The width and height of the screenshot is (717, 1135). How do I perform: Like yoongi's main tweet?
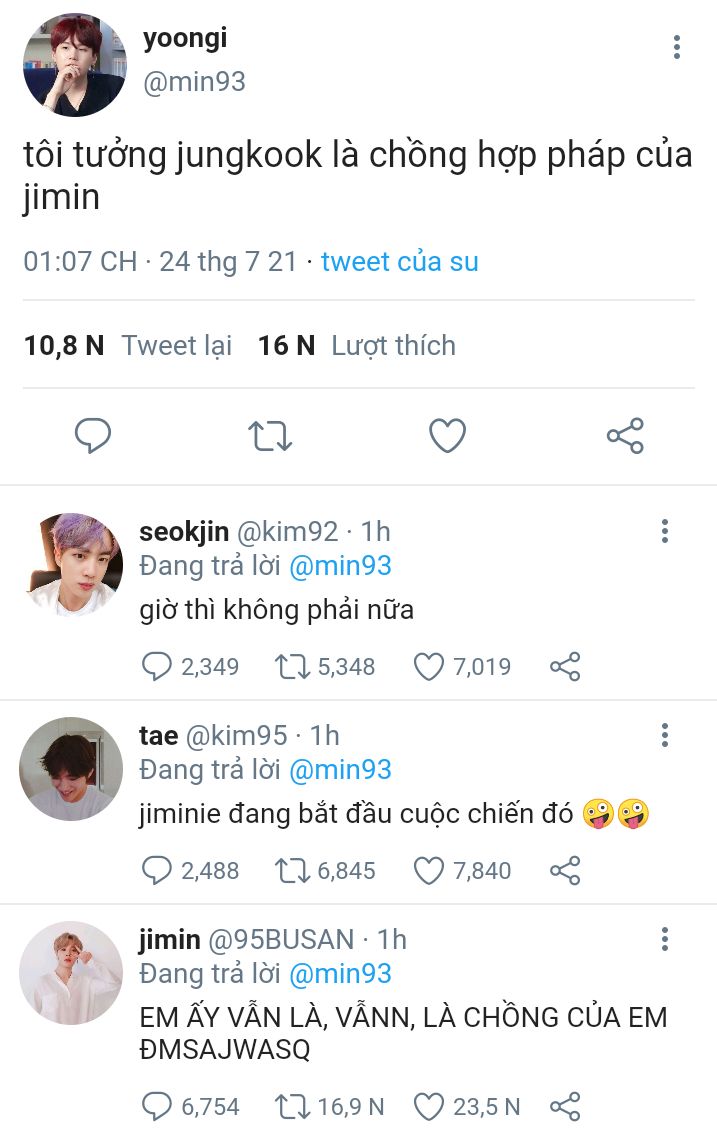tap(447, 436)
